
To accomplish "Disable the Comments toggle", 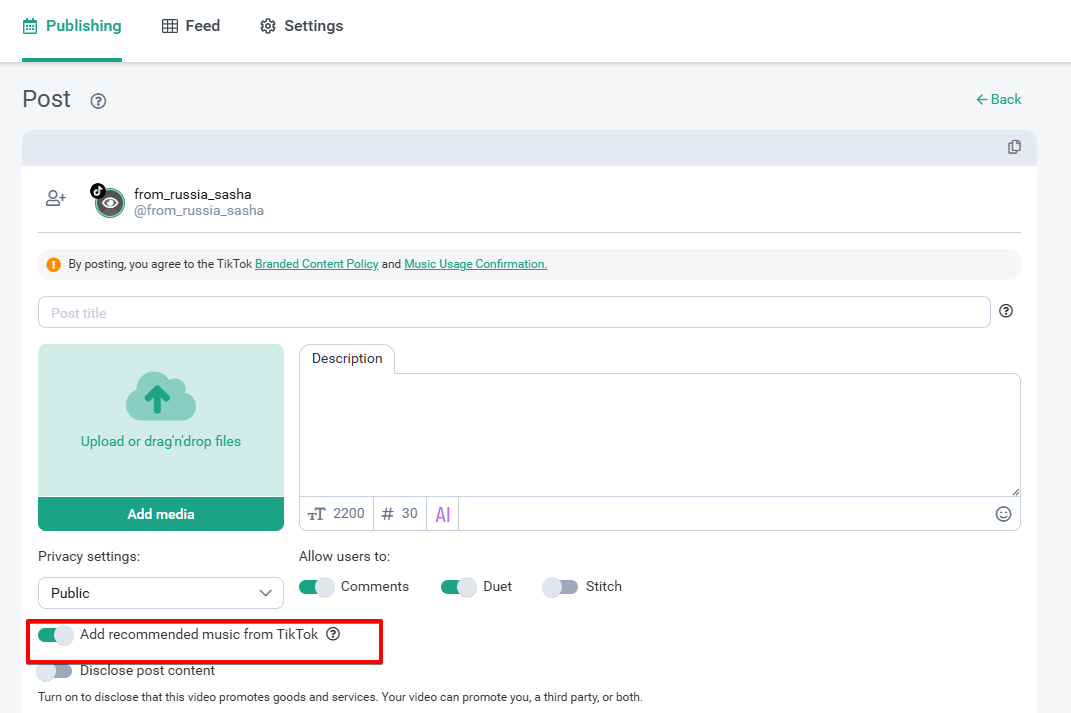I will tap(317, 587).
